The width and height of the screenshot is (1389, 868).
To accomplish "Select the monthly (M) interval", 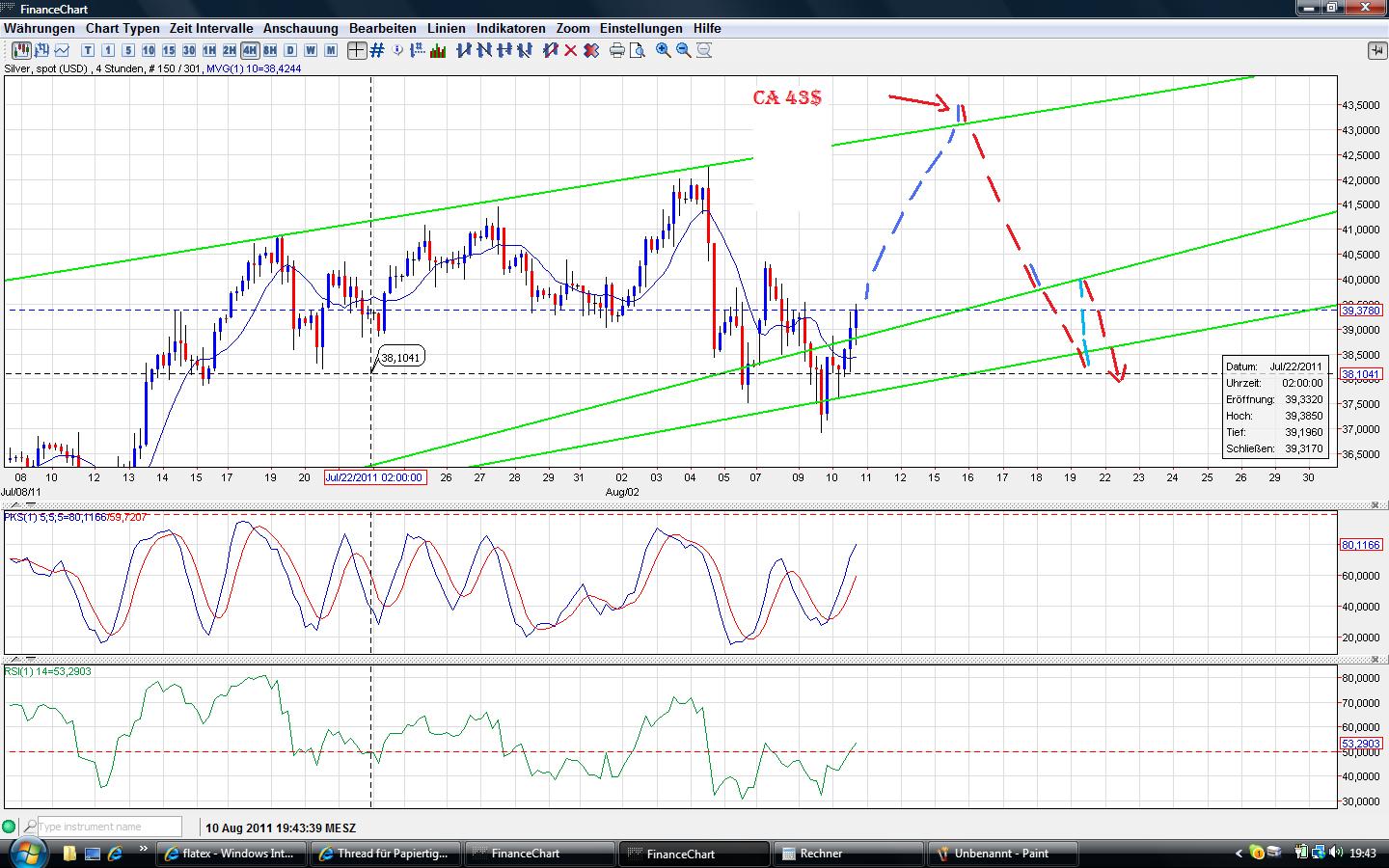I will pos(331,50).
